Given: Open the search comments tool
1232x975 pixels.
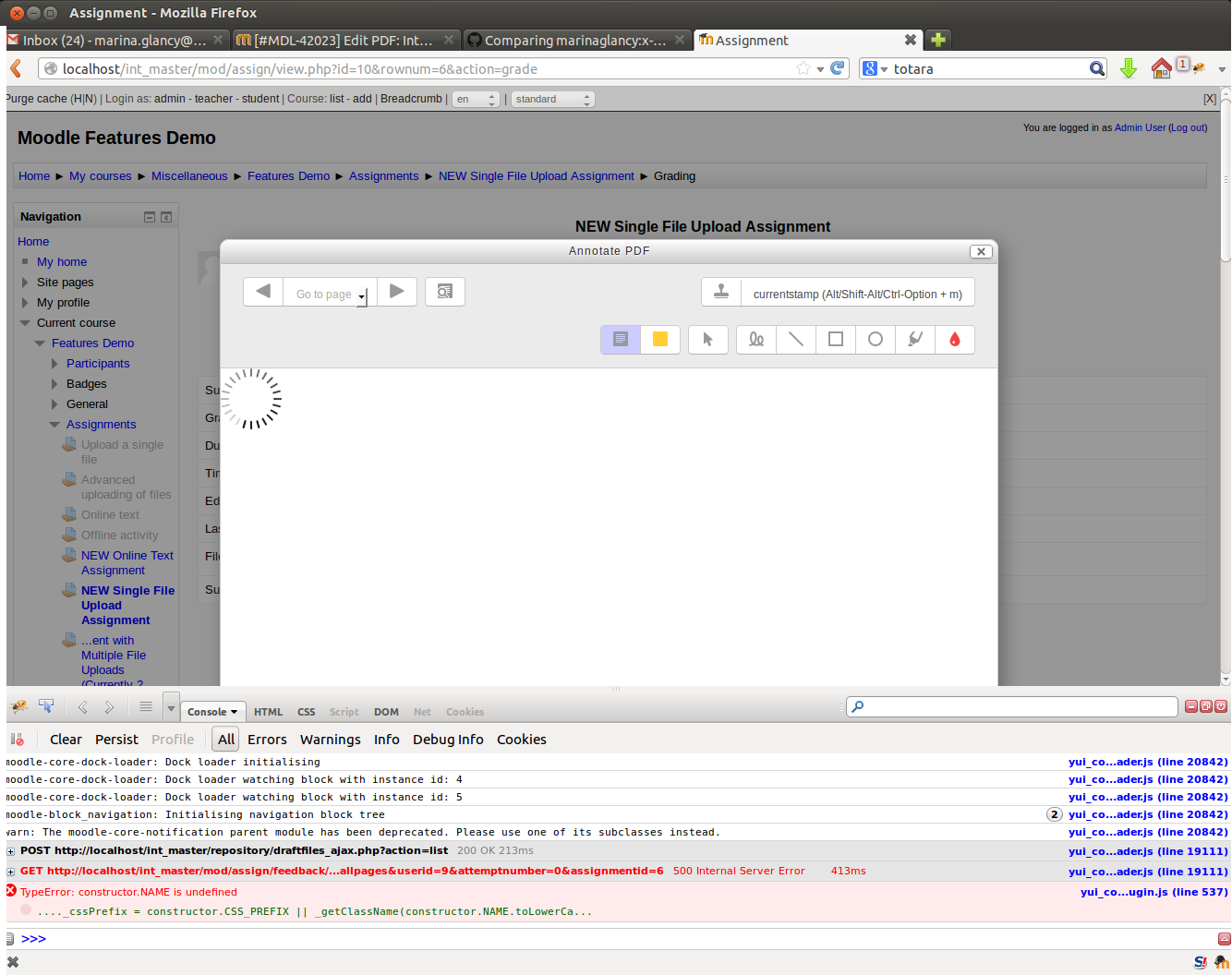Looking at the screenshot, I should pos(445,292).
